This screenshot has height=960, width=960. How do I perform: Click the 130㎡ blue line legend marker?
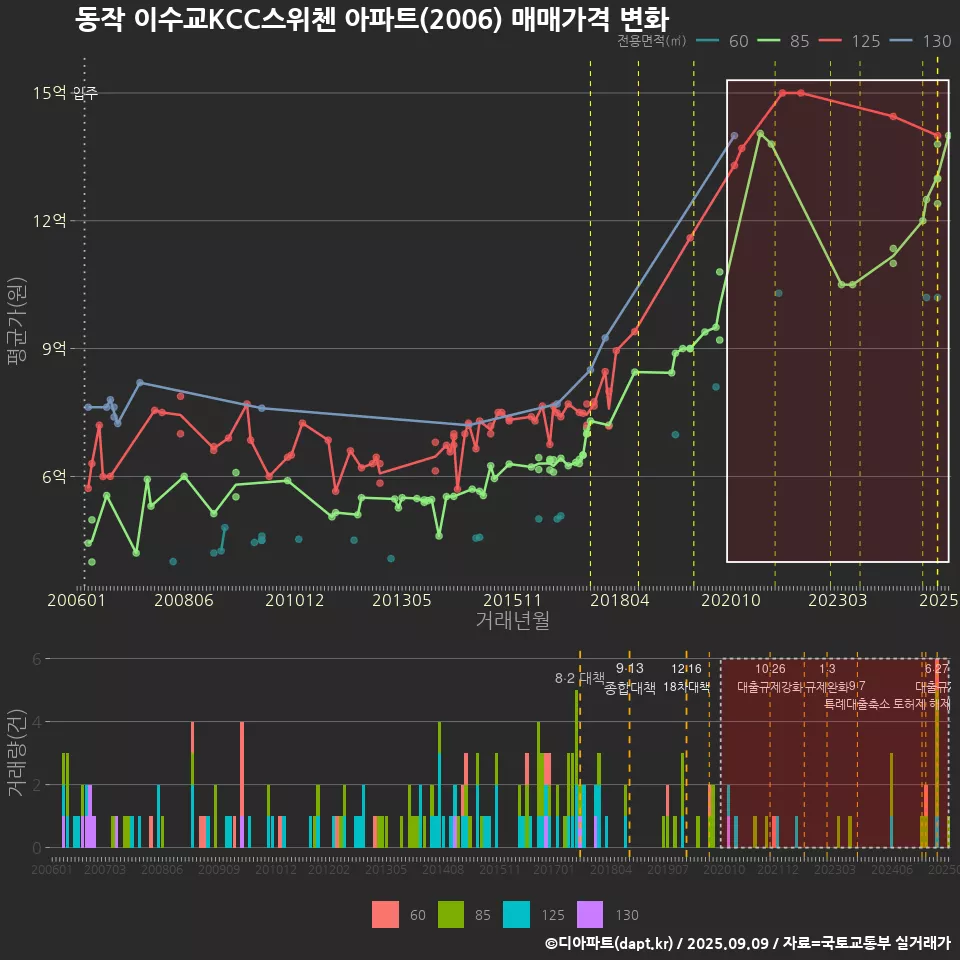[x=903, y=41]
